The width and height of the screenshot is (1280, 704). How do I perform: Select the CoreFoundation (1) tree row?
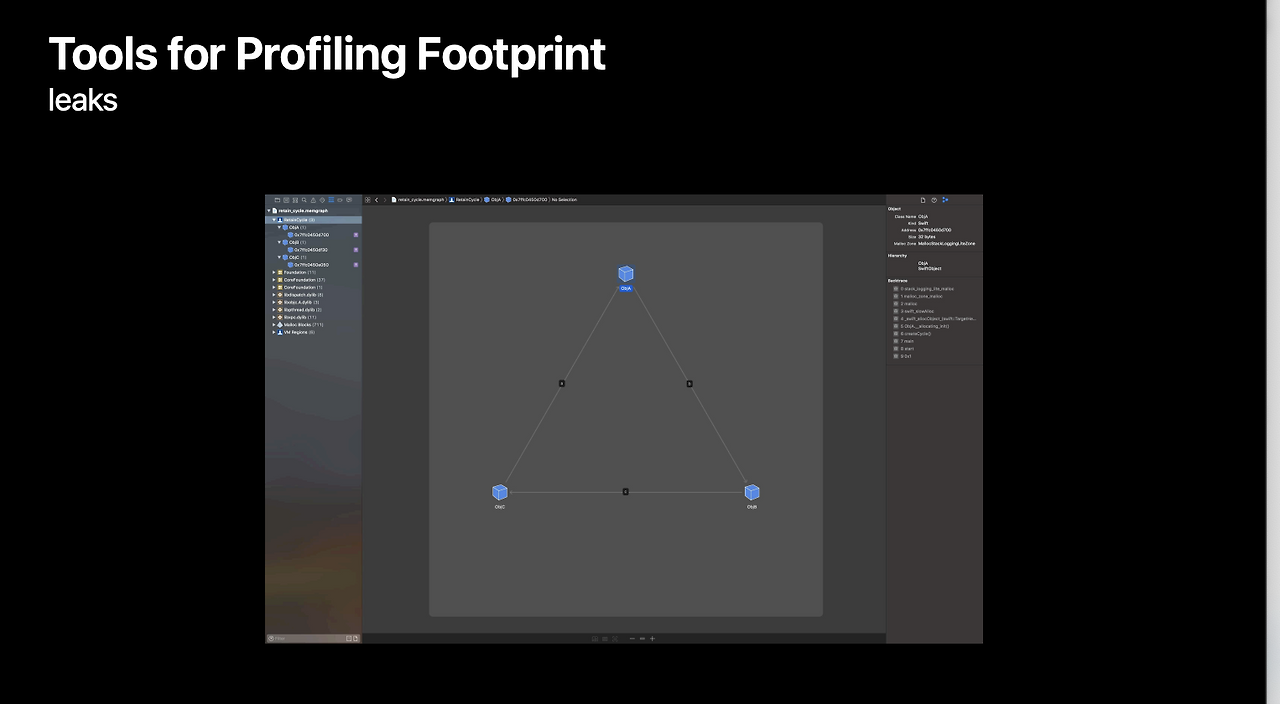[x=313, y=287]
